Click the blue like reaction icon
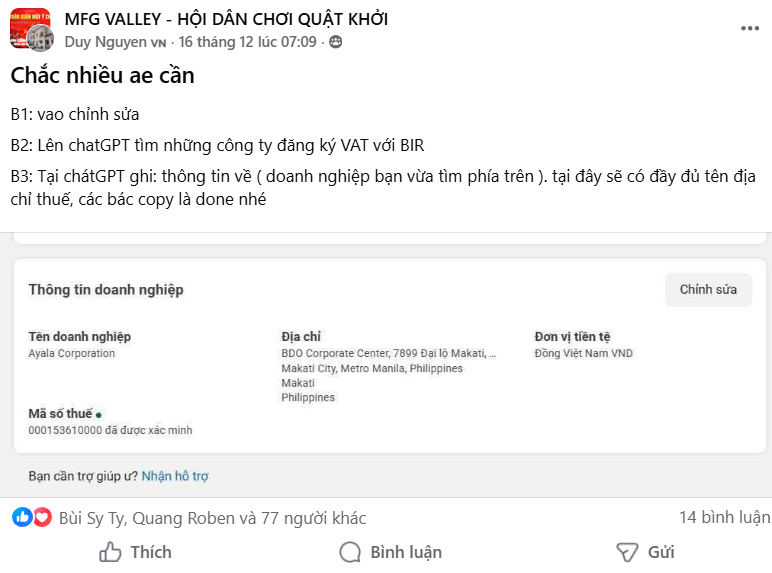The width and height of the screenshot is (772, 573). 22,517
